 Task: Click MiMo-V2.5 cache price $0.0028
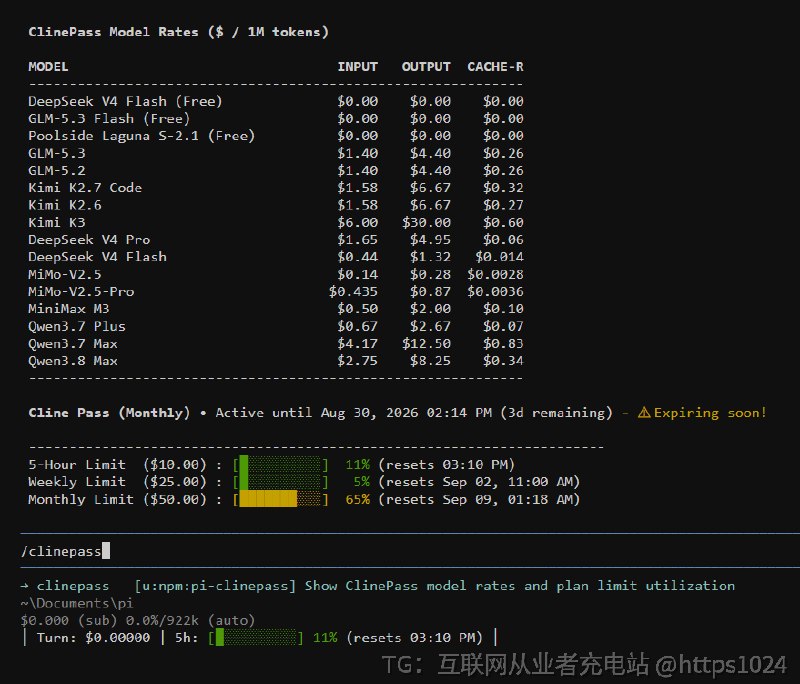pos(495,274)
